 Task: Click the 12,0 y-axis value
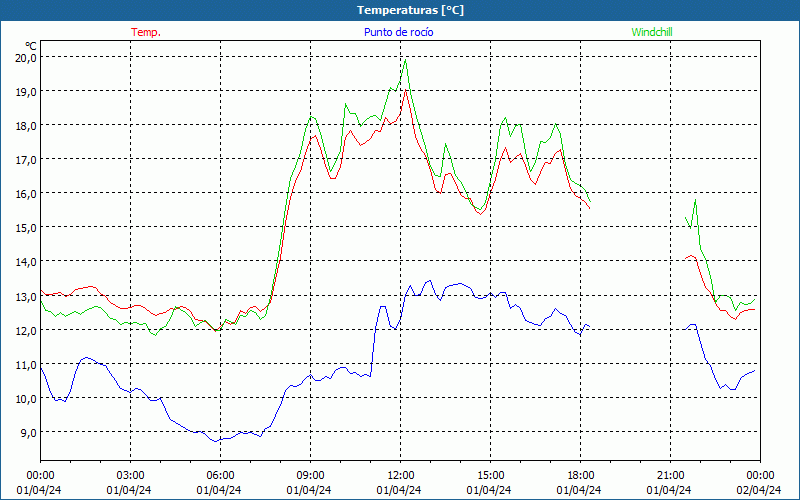tap(26, 331)
